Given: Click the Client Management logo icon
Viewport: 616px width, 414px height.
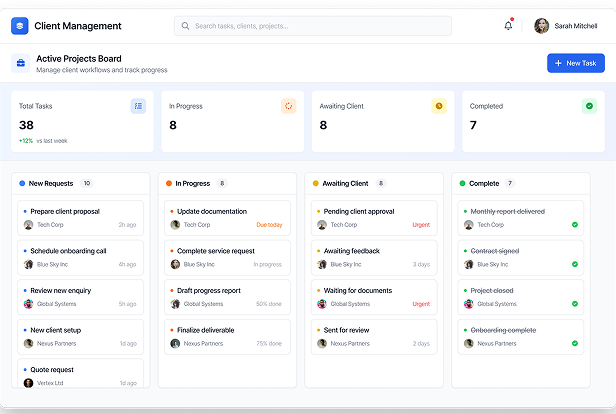Looking at the screenshot, I should pos(20,26).
